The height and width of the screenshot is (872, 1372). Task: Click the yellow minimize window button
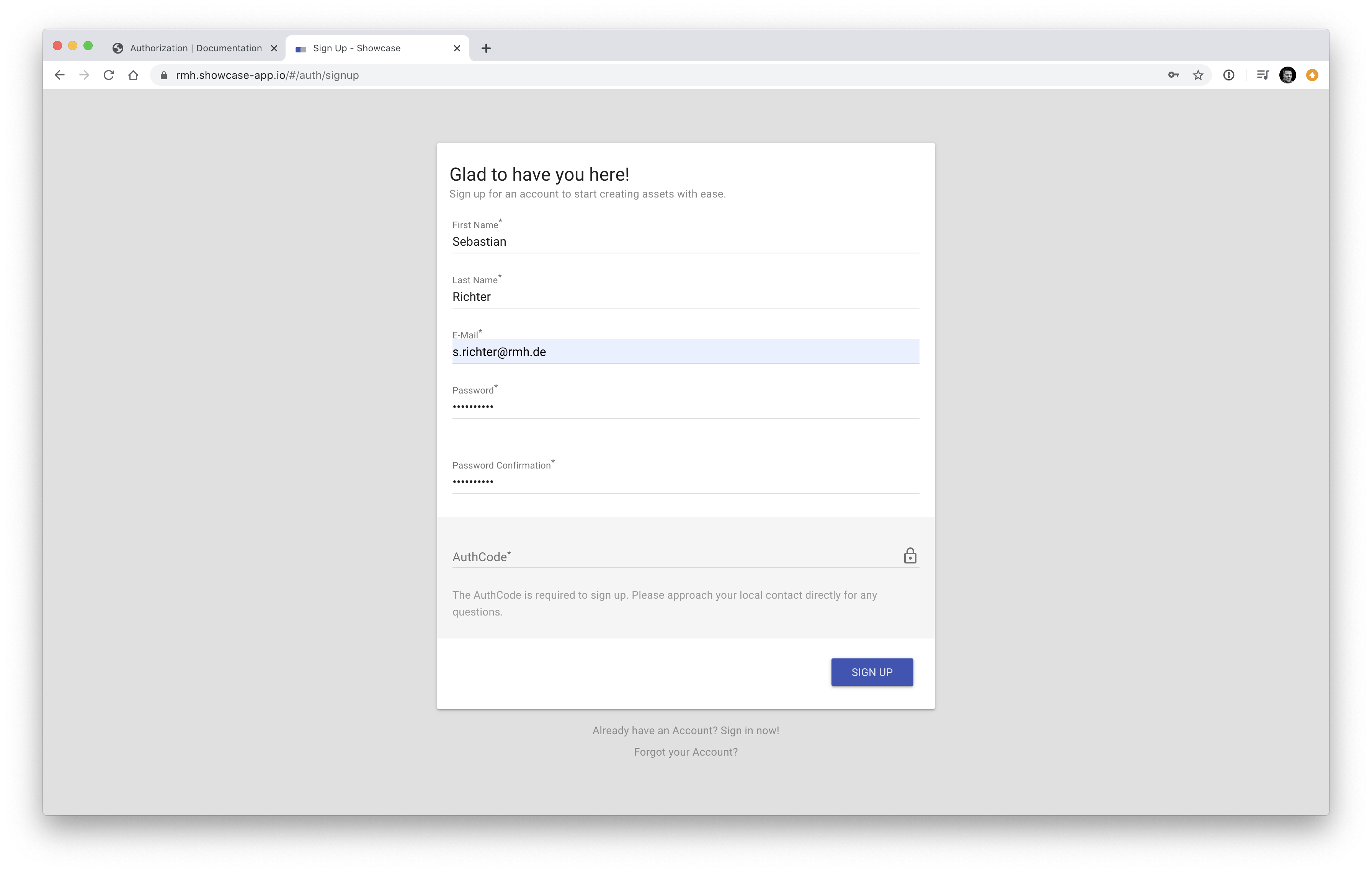[73, 46]
